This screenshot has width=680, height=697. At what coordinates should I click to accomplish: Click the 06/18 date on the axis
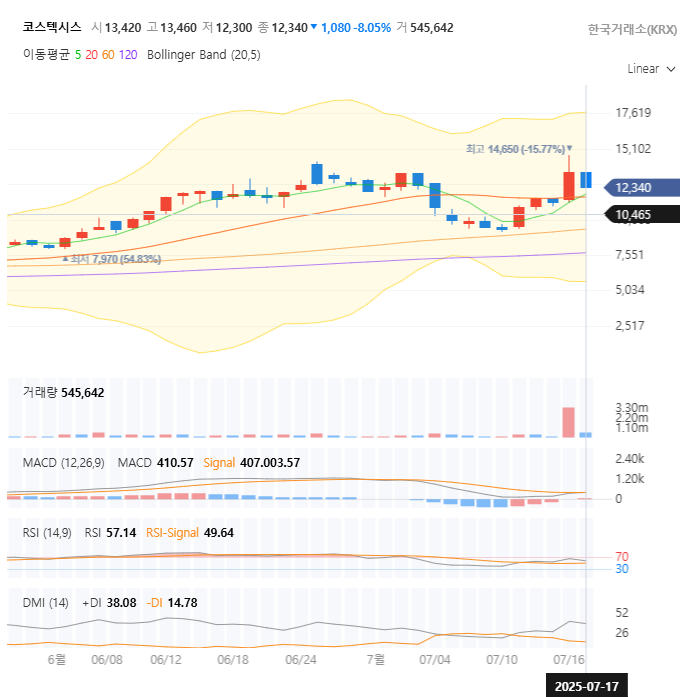coord(233,660)
